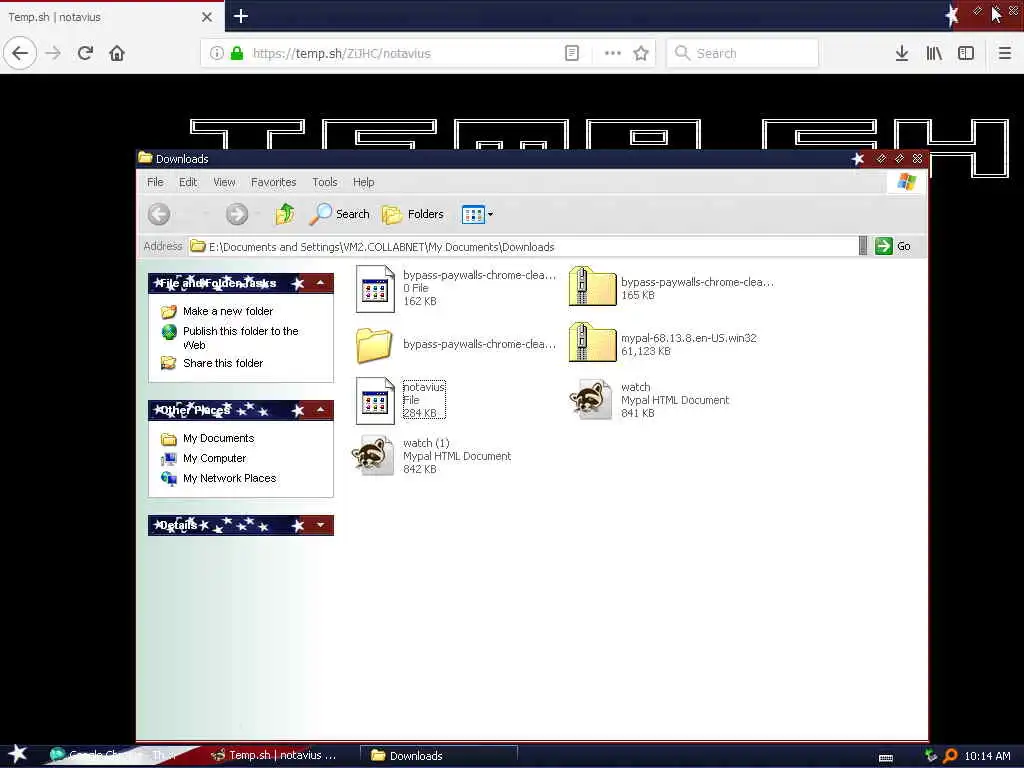Reload the Temp.sh page
Image resolution: width=1024 pixels, height=768 pixels.
pyautogui.click(x=85, y=53)
